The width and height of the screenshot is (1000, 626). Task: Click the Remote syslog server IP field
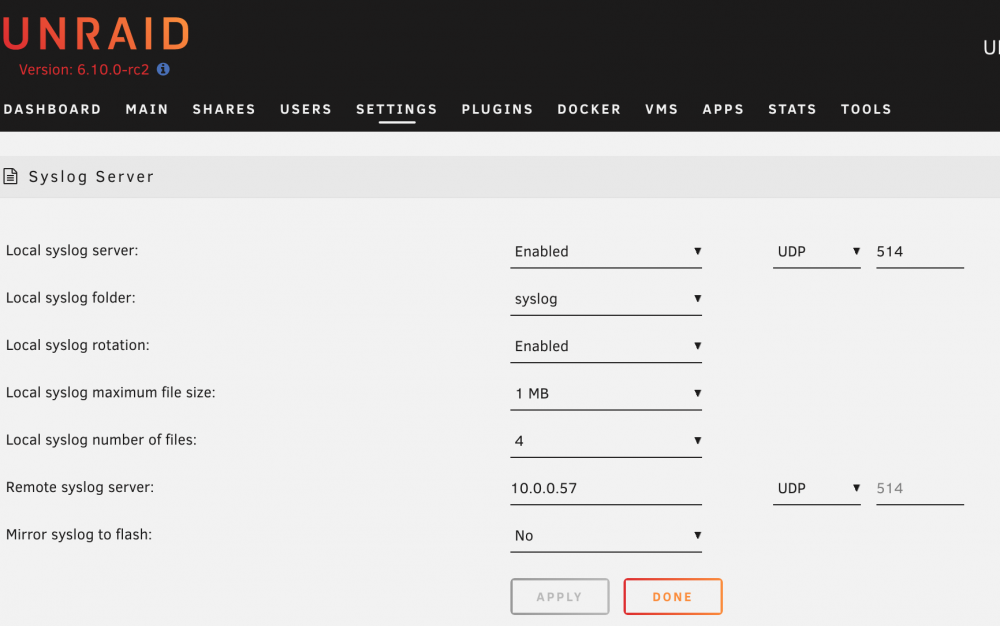click(x=606, y=488)
